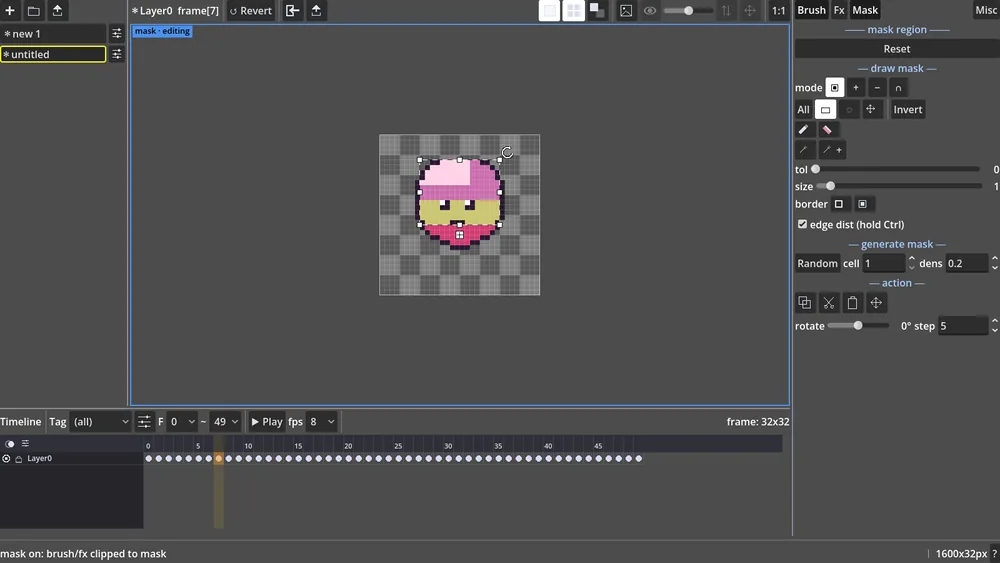Select the add mask mode plus button

pyautogui.click(x=856, y=88)
